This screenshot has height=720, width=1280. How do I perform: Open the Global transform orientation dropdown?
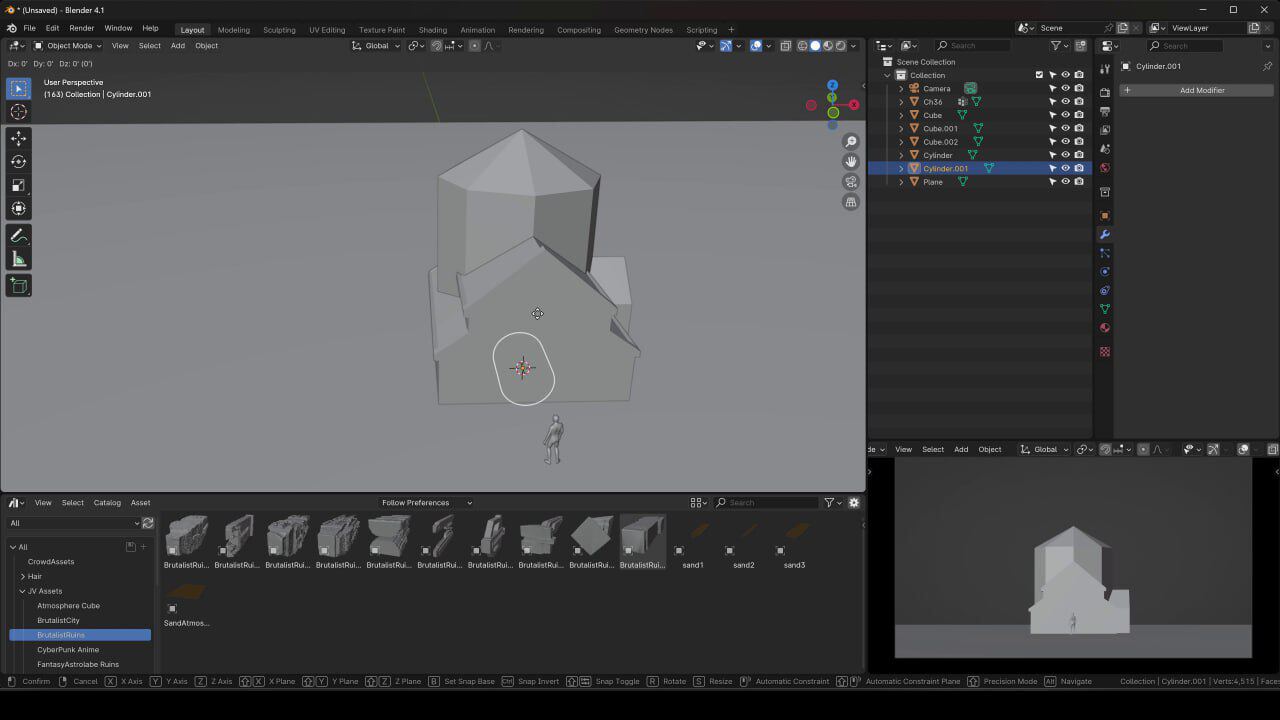click(x=375, y=45)
